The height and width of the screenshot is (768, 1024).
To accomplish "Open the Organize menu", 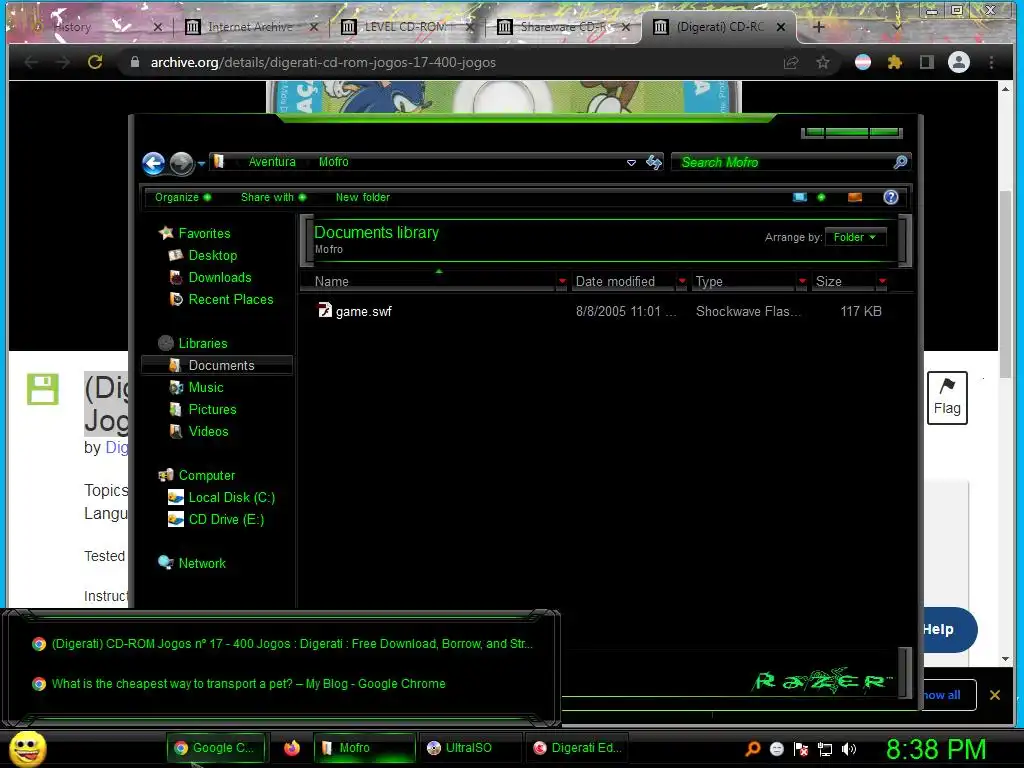I will tap(182, 197).
